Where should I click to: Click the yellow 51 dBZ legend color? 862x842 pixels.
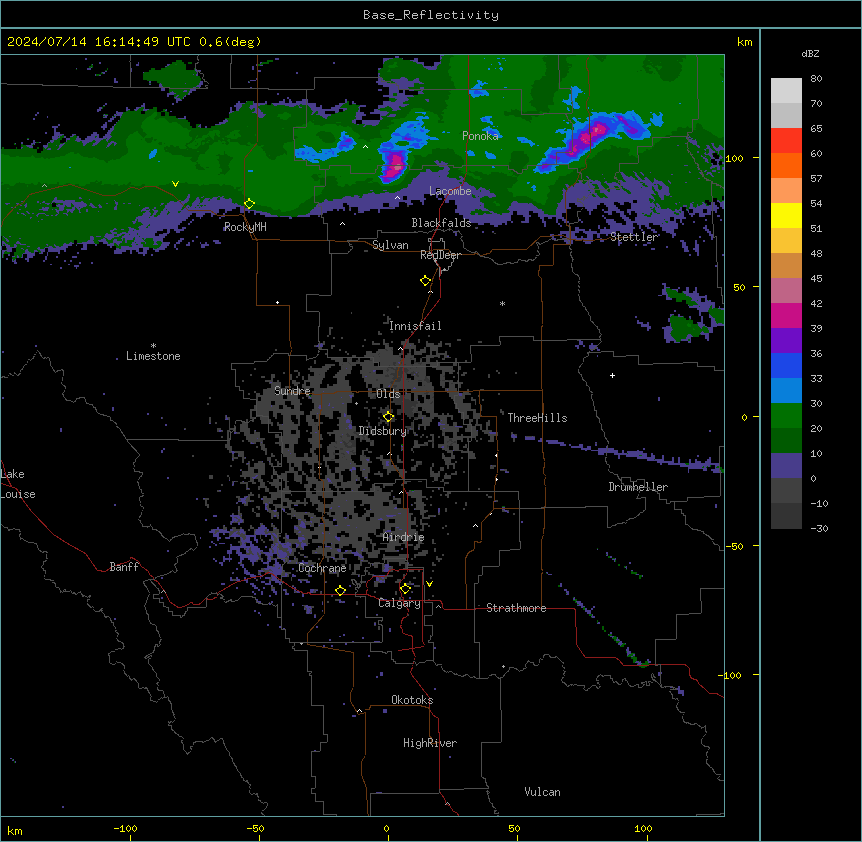click(786, 215)
